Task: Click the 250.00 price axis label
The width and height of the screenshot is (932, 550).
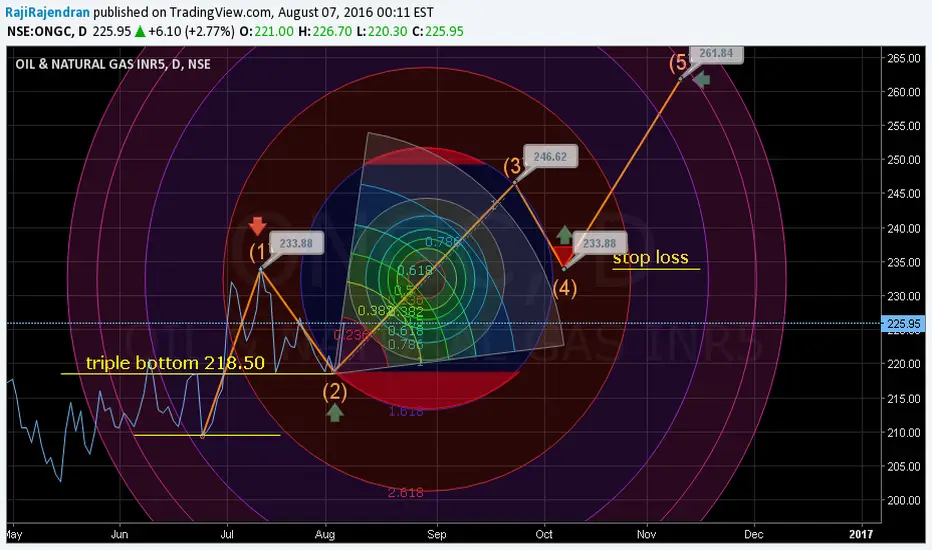Action: click(903, 160)
